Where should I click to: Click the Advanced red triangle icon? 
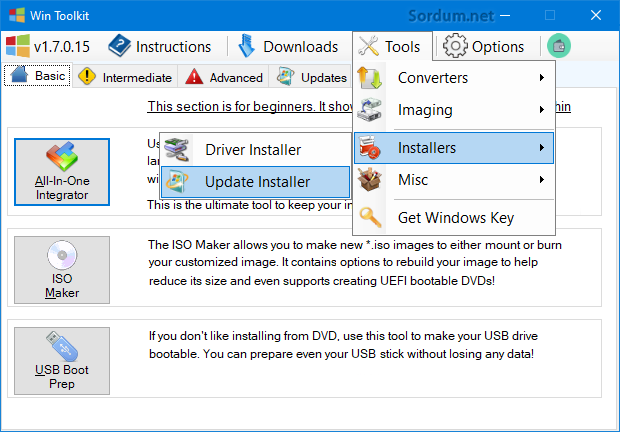(194, 76)
